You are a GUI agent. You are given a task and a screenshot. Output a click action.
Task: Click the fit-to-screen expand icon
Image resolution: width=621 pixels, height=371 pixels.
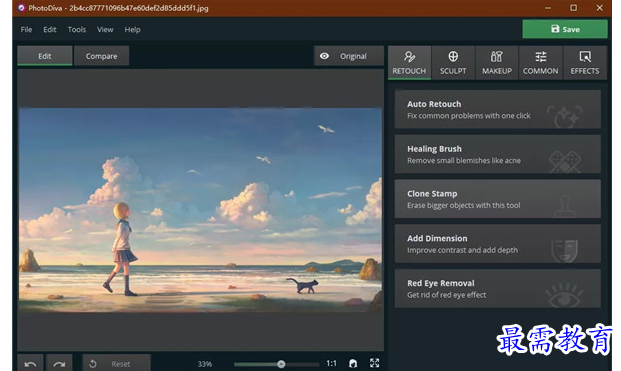[374, 363]
